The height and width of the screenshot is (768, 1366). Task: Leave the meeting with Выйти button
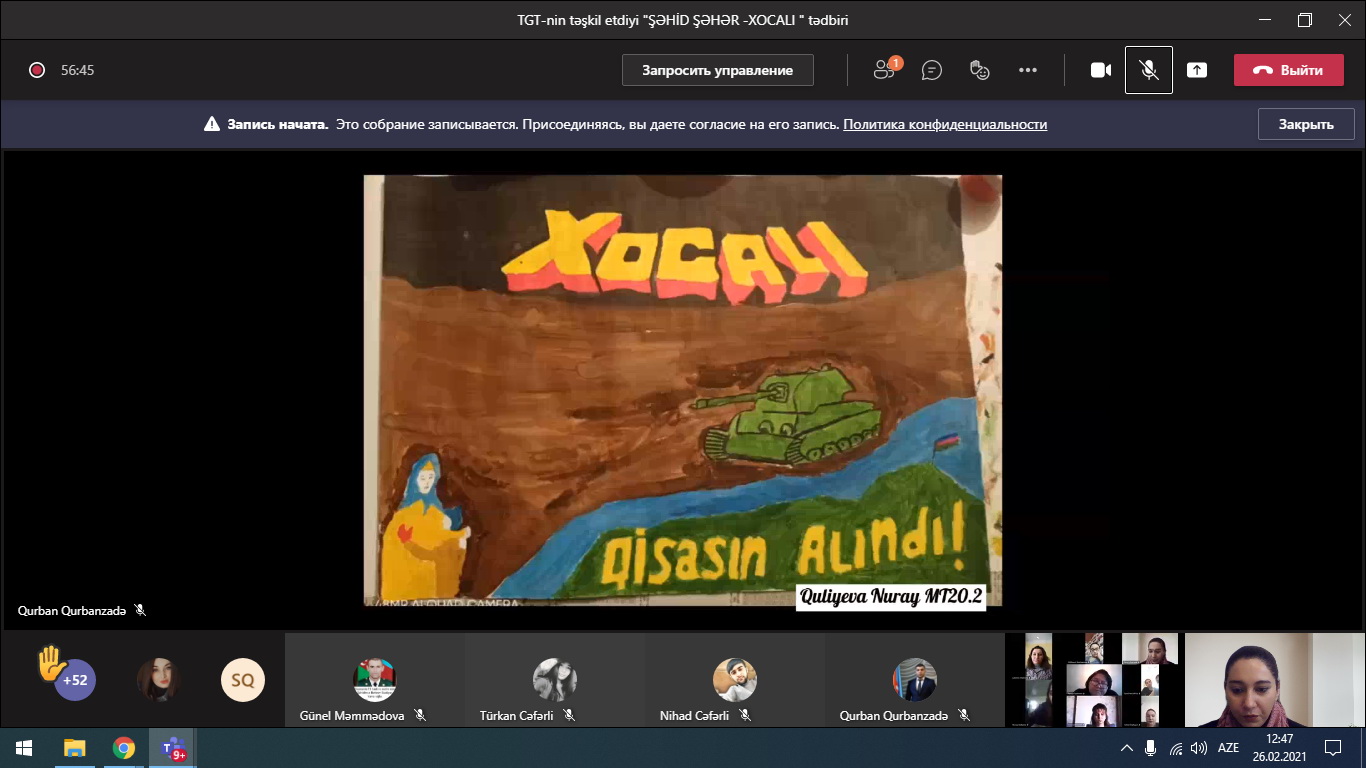(1288, 70)
